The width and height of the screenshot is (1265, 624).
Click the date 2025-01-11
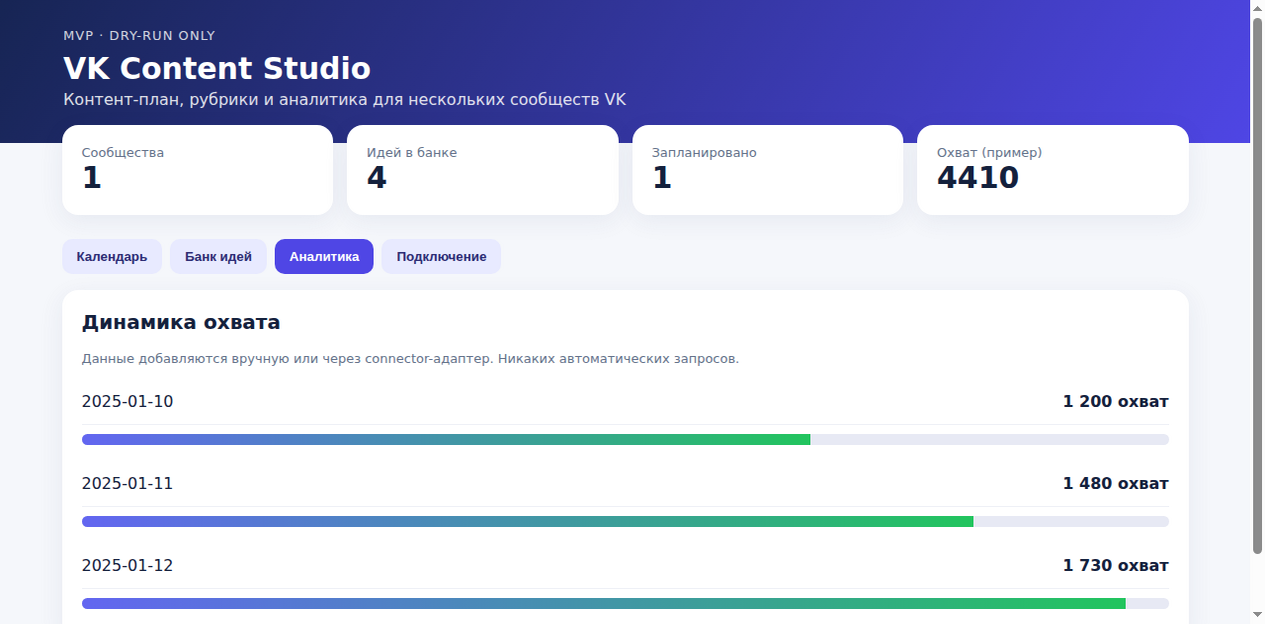pos(127,484)
